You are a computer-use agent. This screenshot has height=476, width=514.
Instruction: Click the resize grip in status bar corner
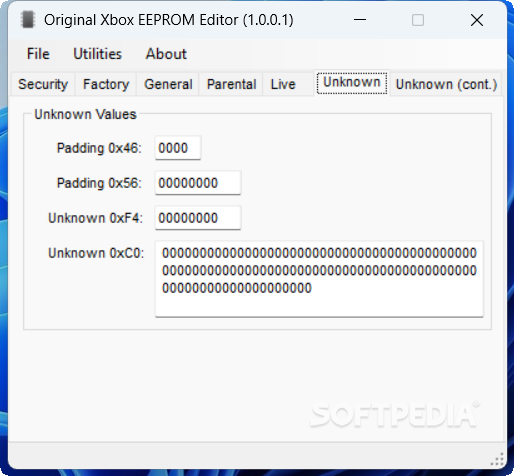pyautogui.click(x=497, y=460)
